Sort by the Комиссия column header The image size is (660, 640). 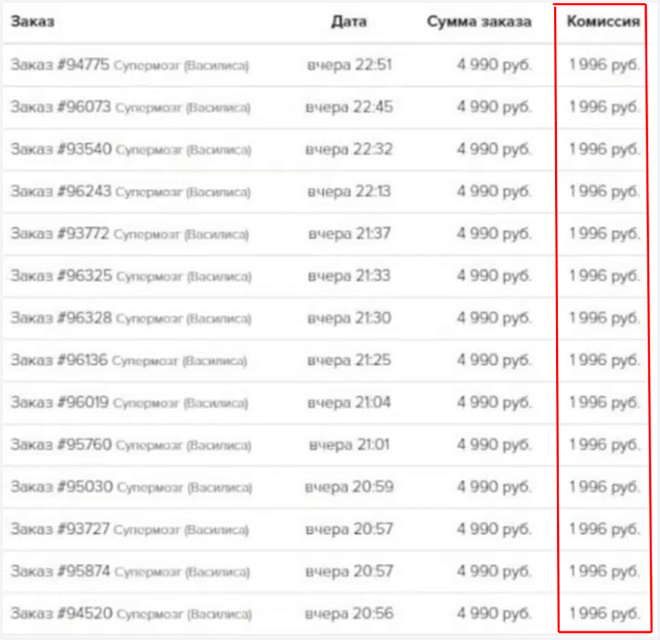coord(603,21)
